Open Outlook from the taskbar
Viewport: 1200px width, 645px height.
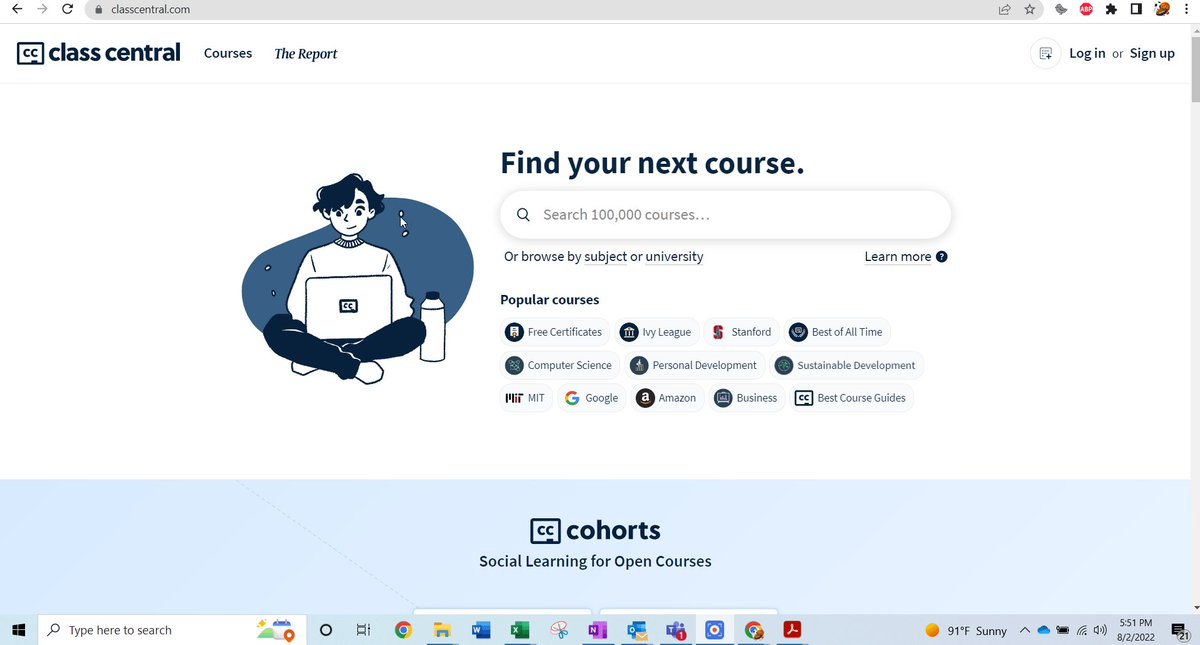636,630
